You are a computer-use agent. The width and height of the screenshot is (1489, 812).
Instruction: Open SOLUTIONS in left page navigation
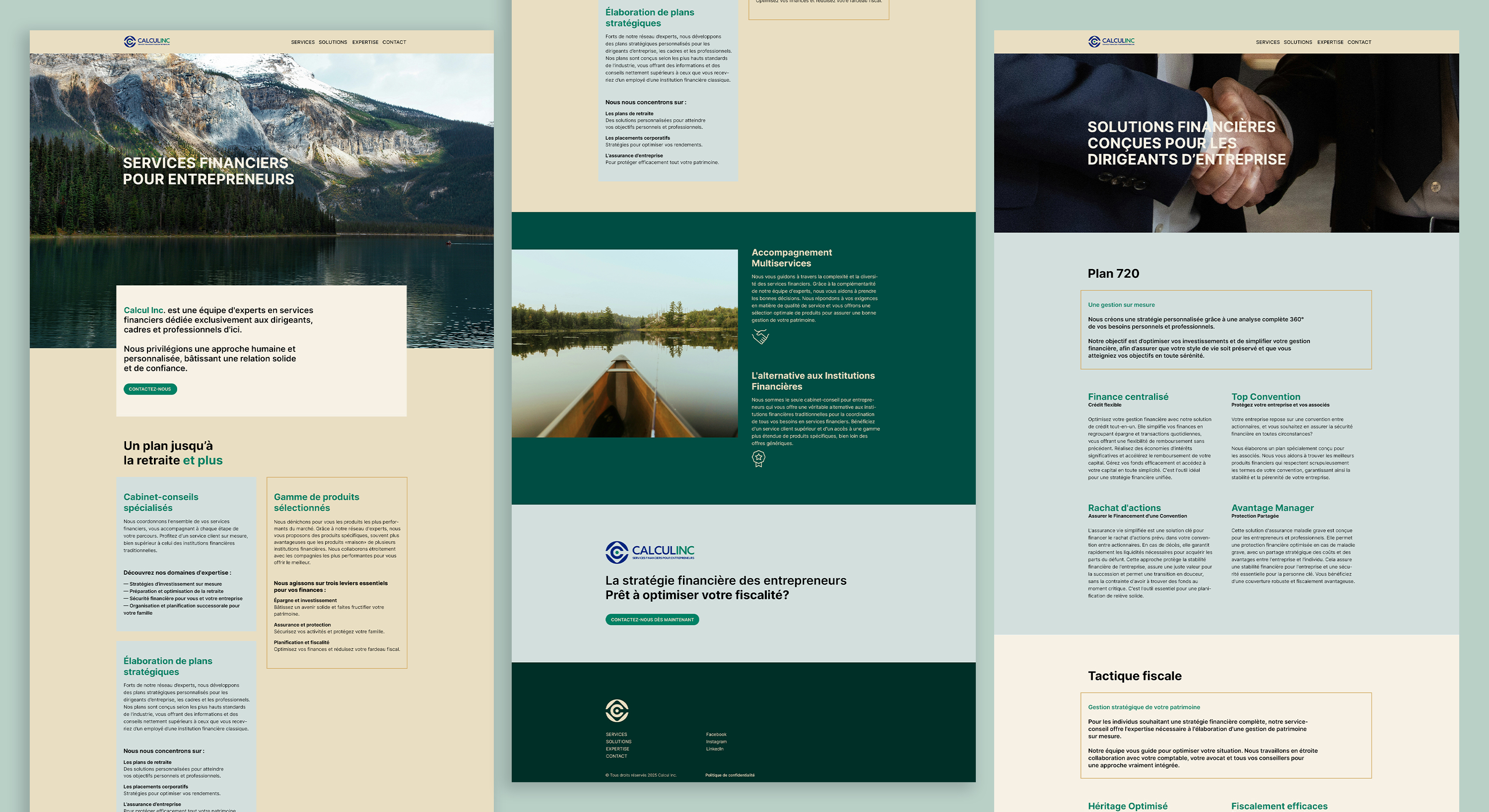[x=333, y=42]
